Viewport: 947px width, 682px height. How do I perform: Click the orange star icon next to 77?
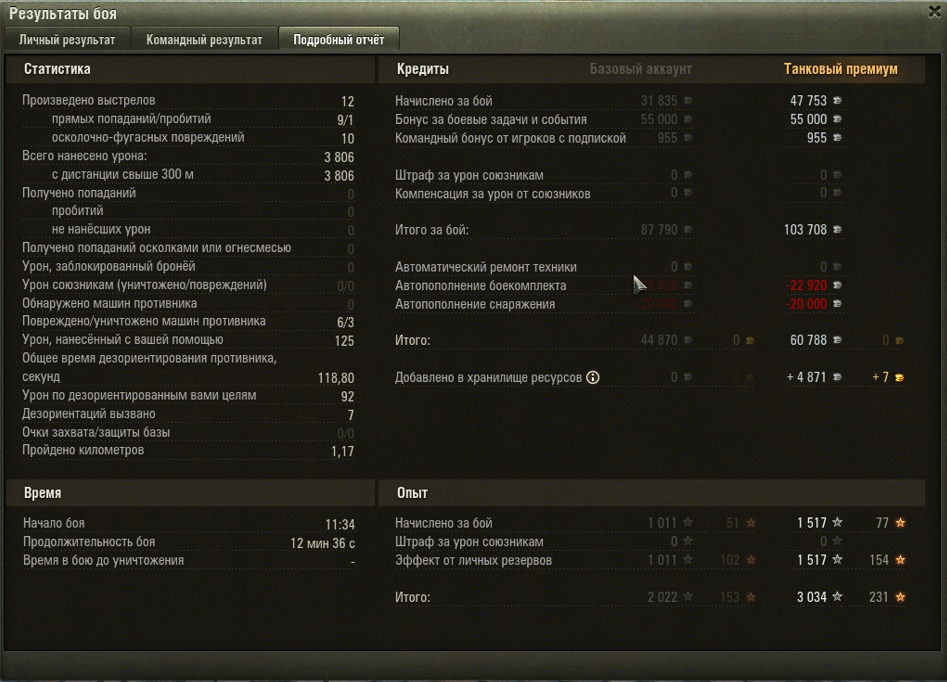pyautogui.click(x=900, y=523)
